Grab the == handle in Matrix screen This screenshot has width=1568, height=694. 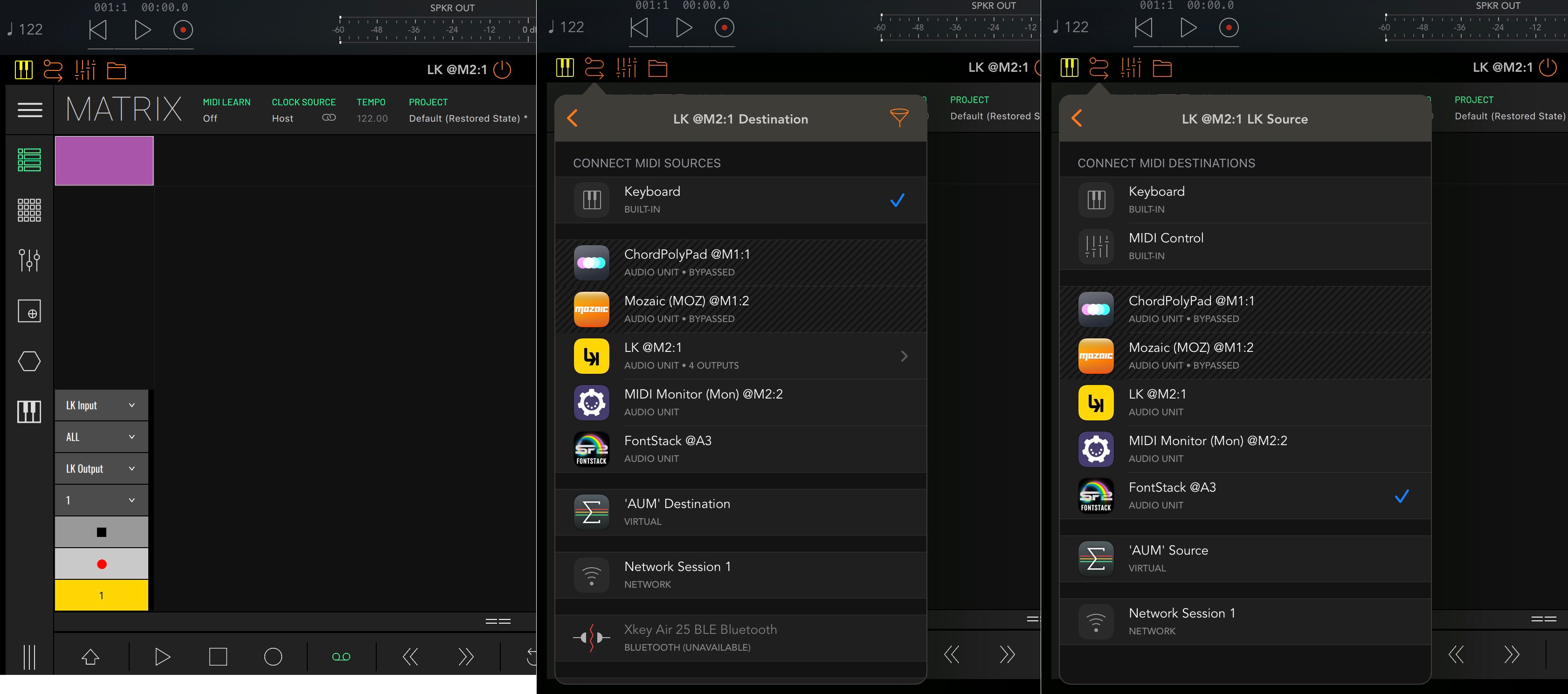pyautogui.click(x=498, y=621)
